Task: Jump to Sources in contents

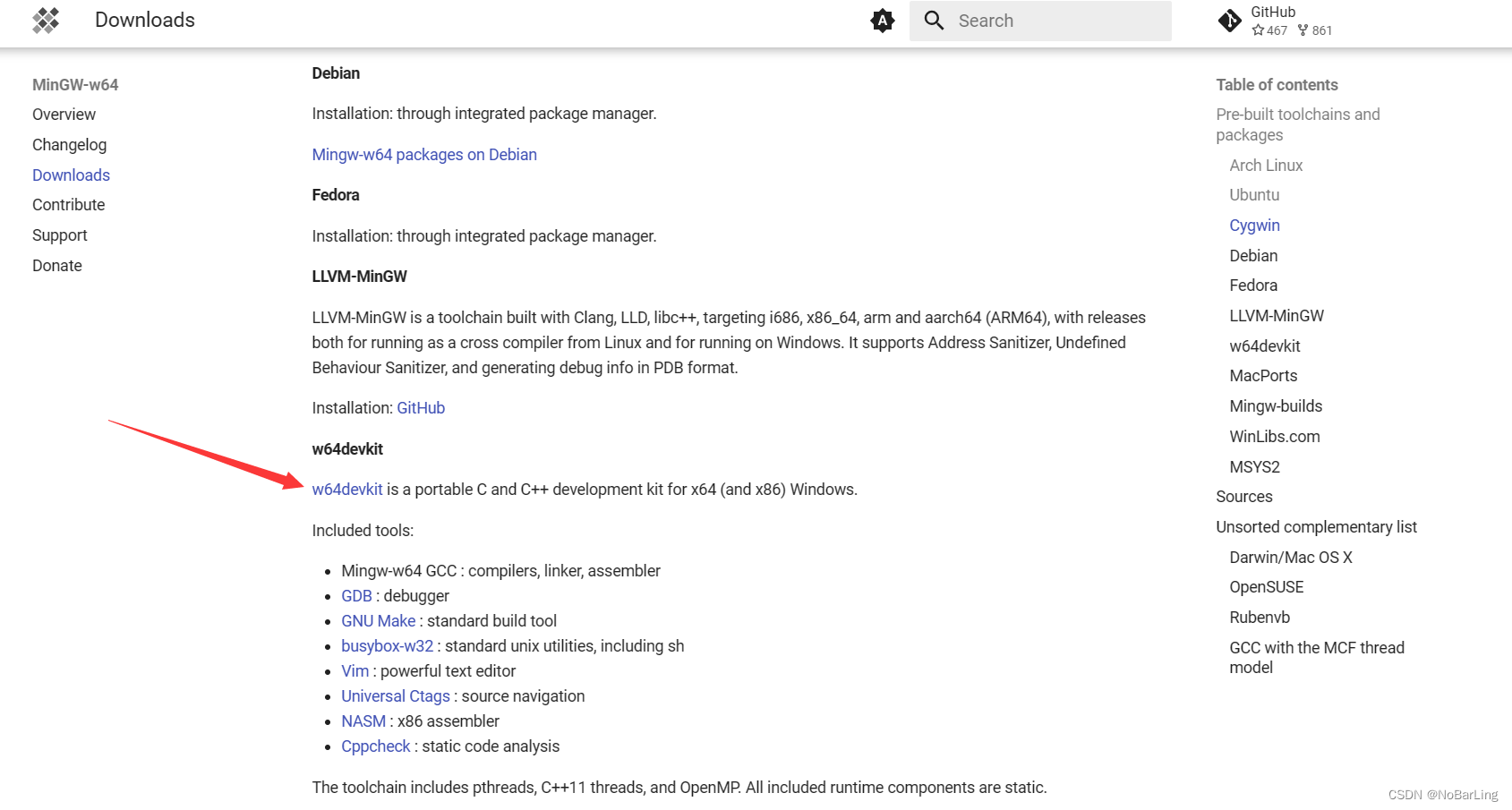Action: pos(1243,497)
